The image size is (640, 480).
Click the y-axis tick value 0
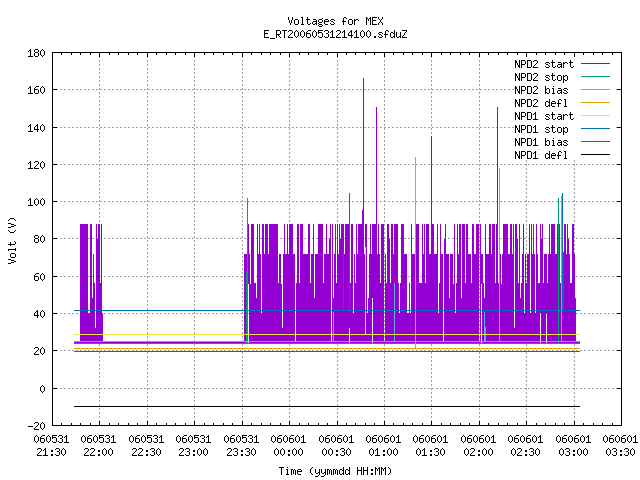[x=42, y=389]
